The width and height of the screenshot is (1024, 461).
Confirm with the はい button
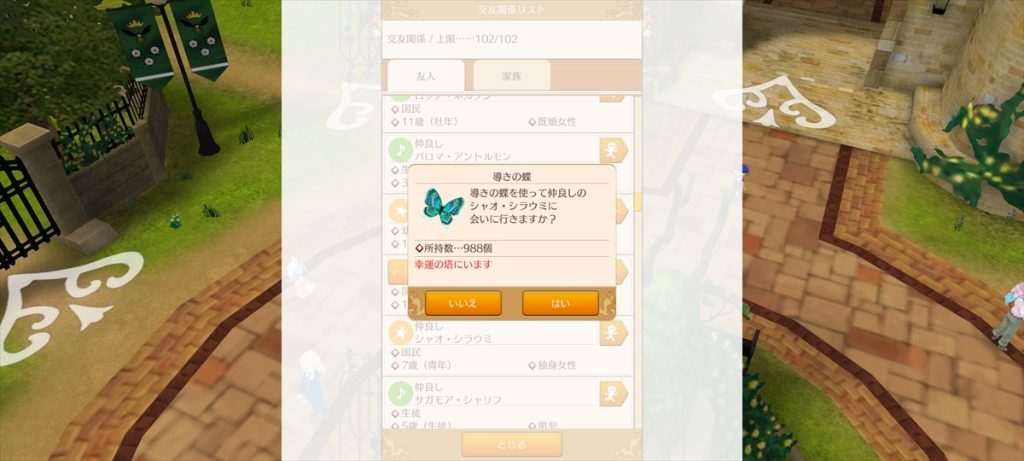(x=560, y=304)
